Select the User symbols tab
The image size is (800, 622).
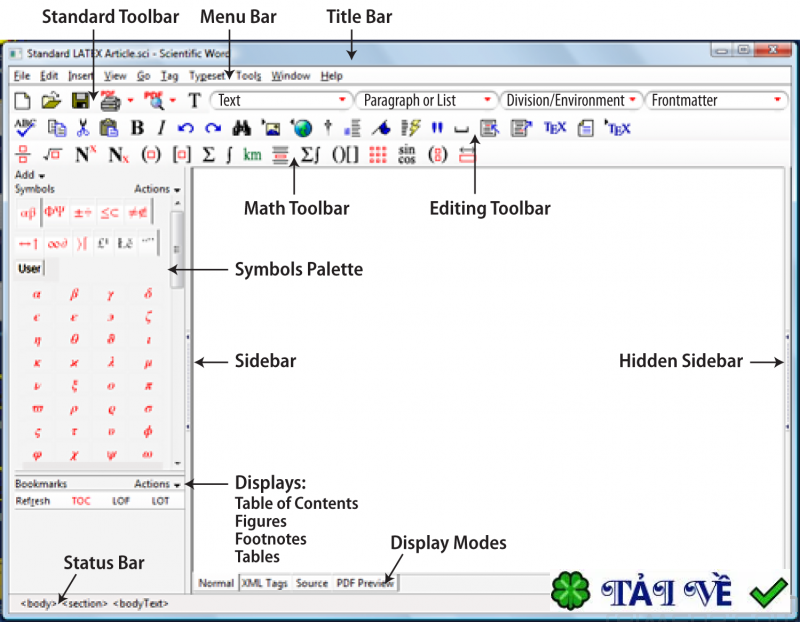click(x=30, y=268)
